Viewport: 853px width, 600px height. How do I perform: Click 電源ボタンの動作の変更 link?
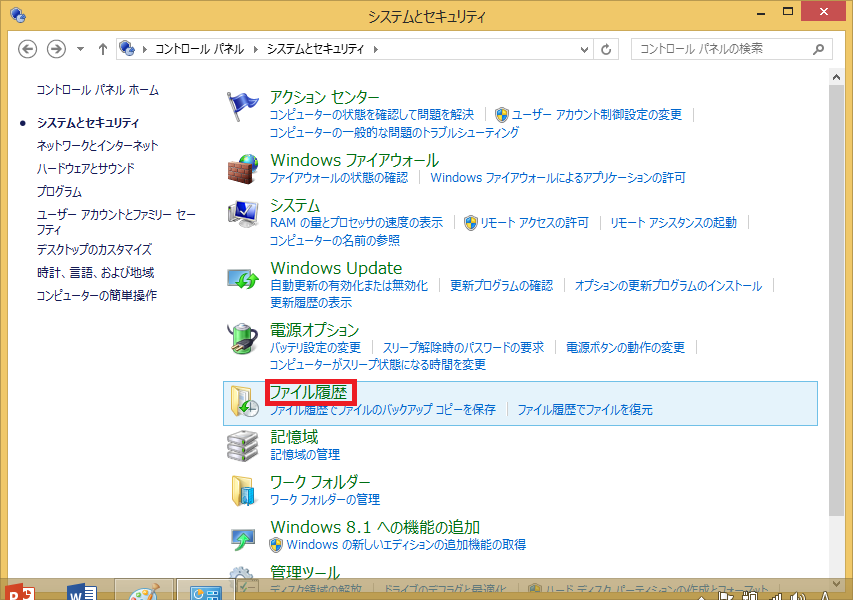[x=626, y=348]
